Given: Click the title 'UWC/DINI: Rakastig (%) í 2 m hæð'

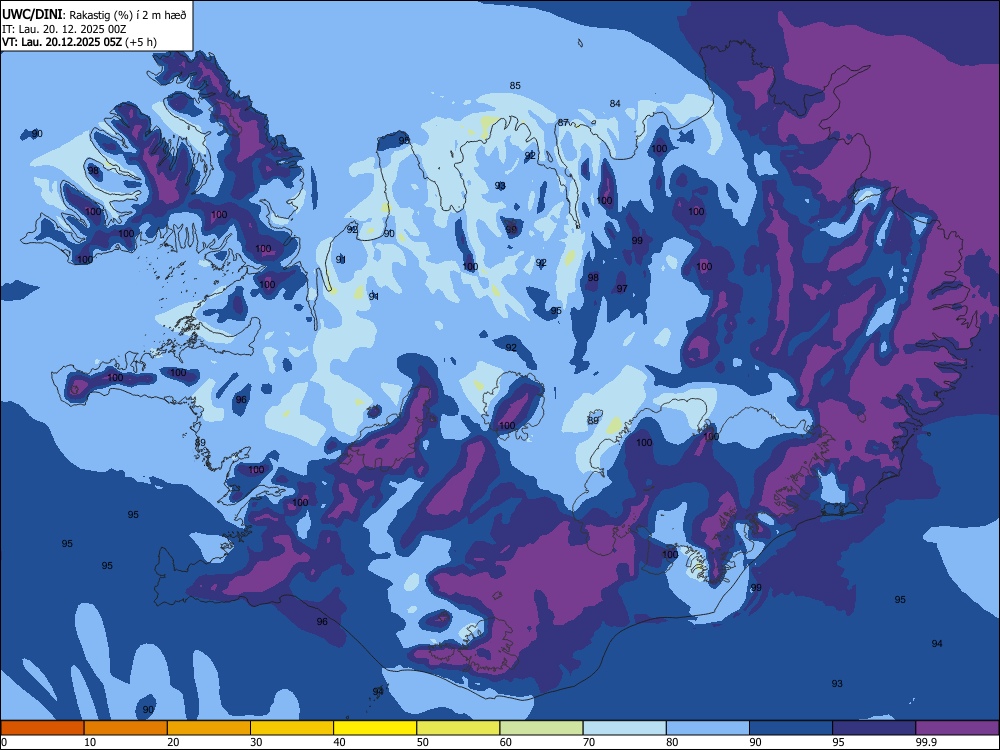Looking at the screenshot, I should tap(94, 14).
